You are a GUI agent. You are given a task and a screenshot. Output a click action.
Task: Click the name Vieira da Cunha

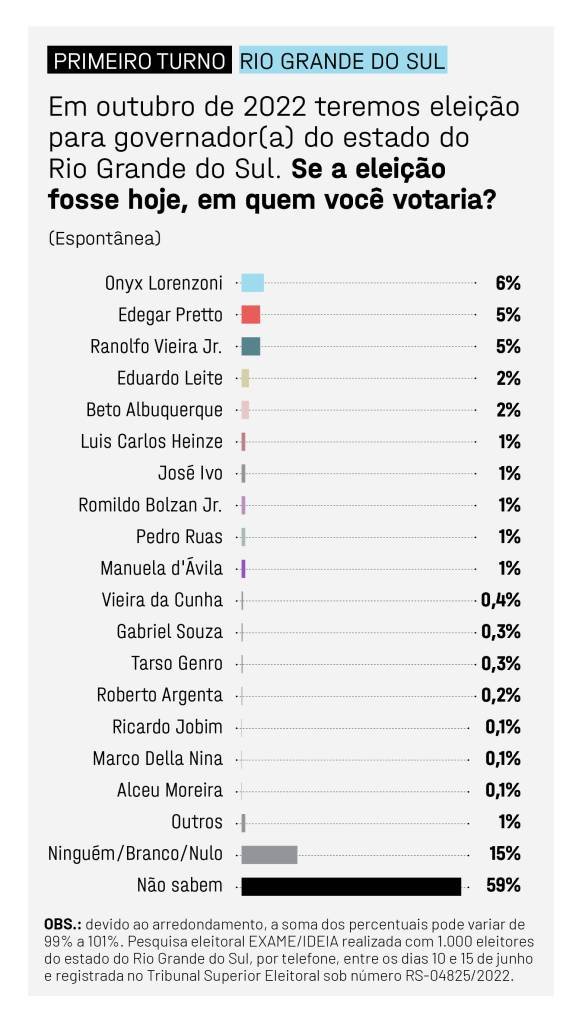point(162,600)
